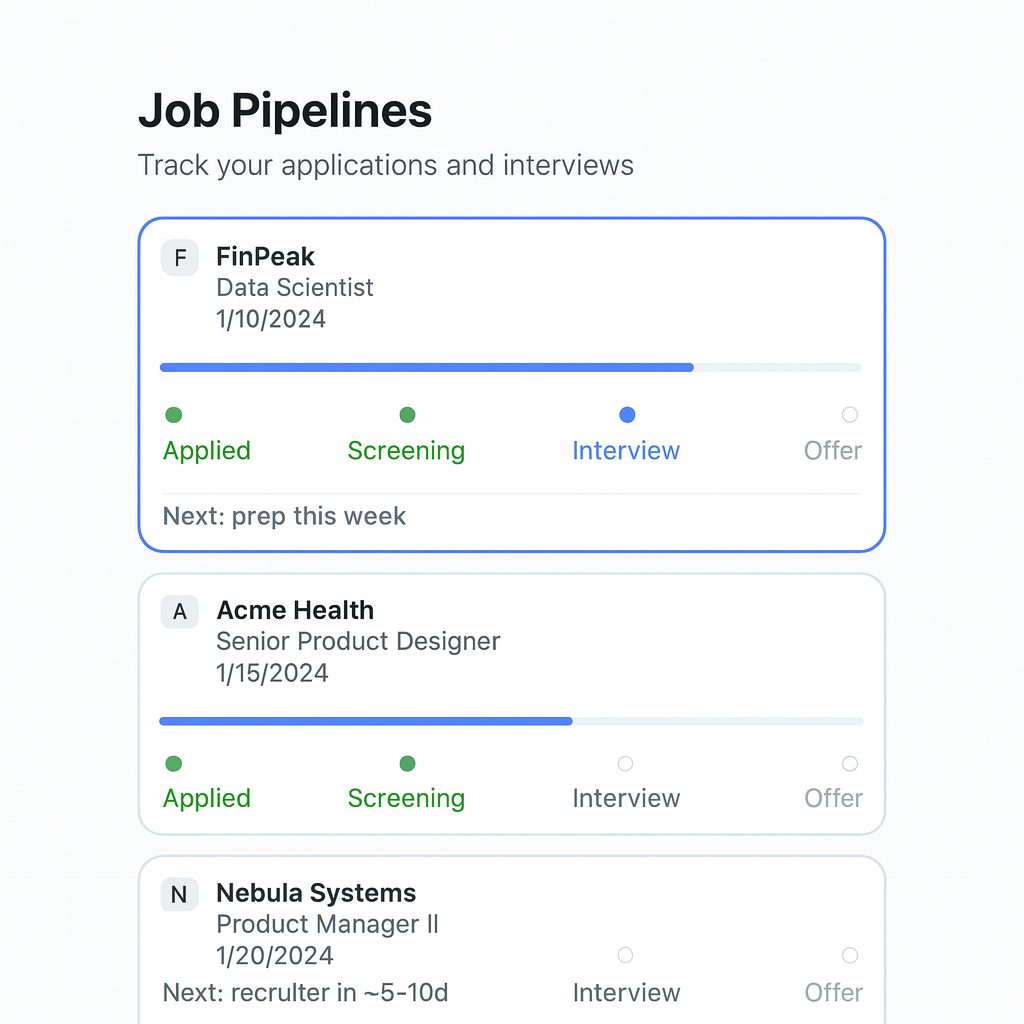Click the 'Next: recruiter in ~5-10d' note
The height and width of the screenshot is (1024, 1024).
tap(305, 993)
